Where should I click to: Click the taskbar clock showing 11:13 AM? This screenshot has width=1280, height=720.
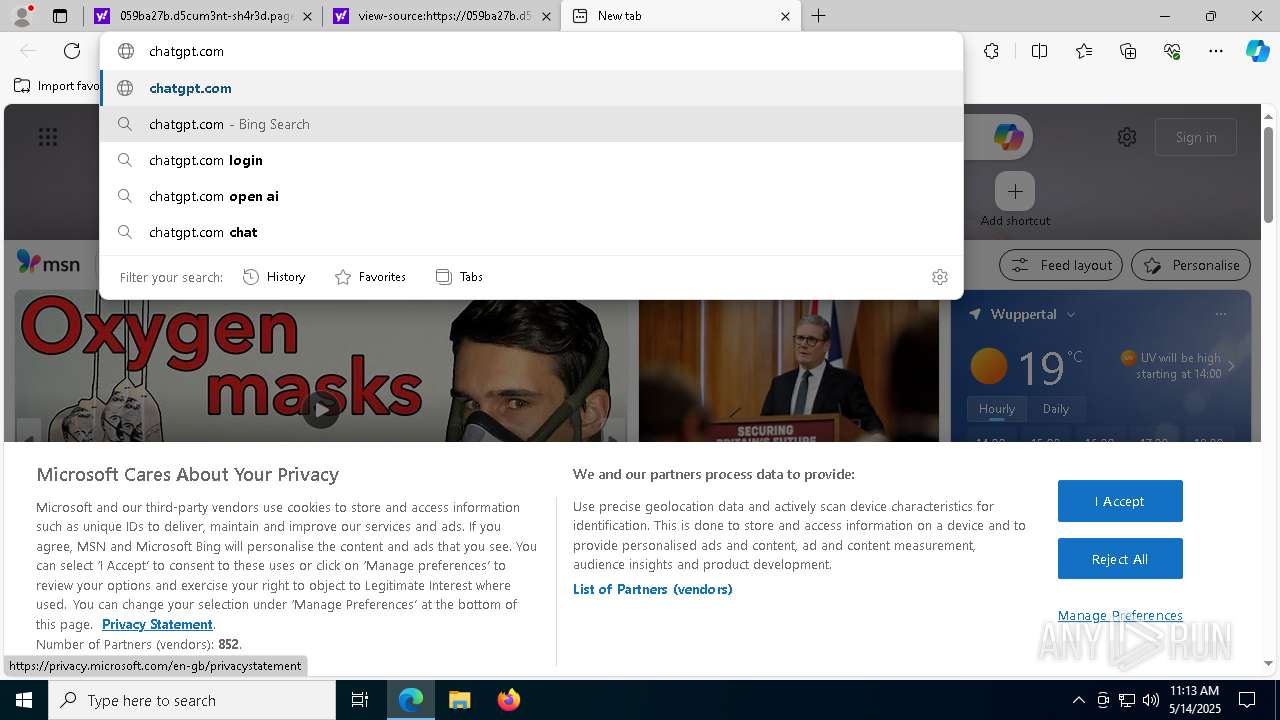coord(1194,700)
